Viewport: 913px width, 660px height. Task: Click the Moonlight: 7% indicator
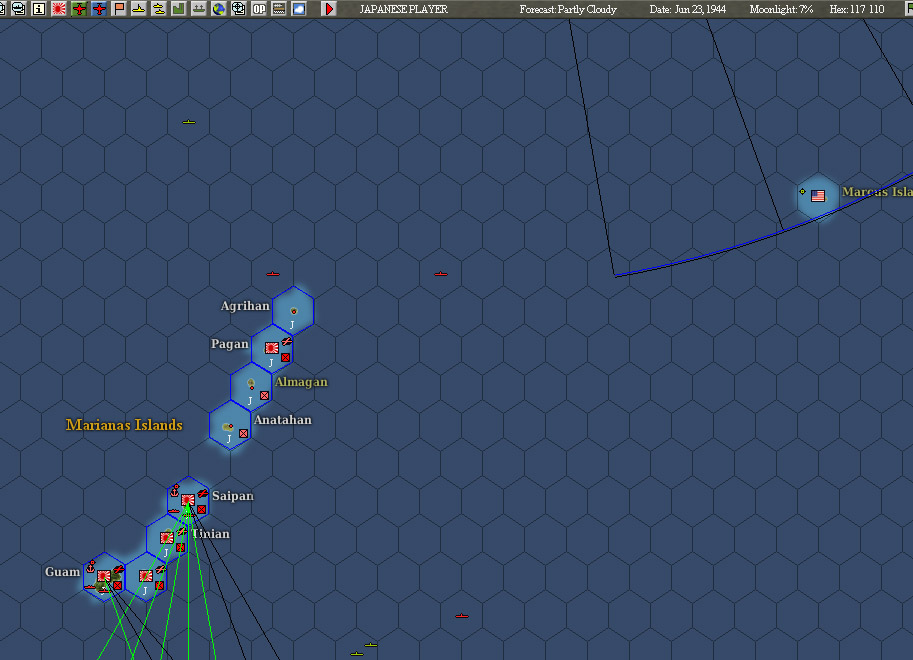(781, 9)
